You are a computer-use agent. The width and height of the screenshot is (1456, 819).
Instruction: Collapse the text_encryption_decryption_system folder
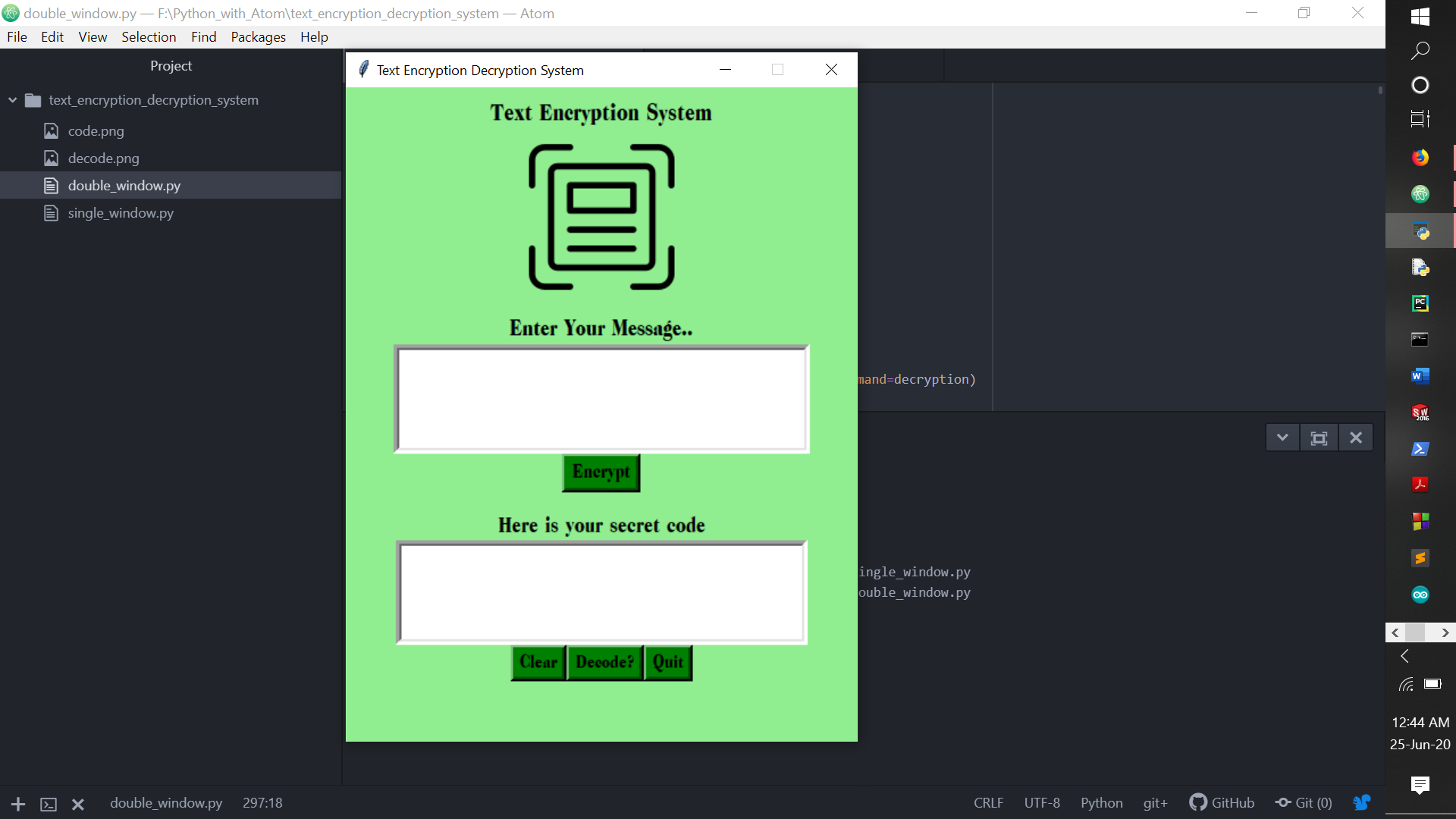pos(13,100)
